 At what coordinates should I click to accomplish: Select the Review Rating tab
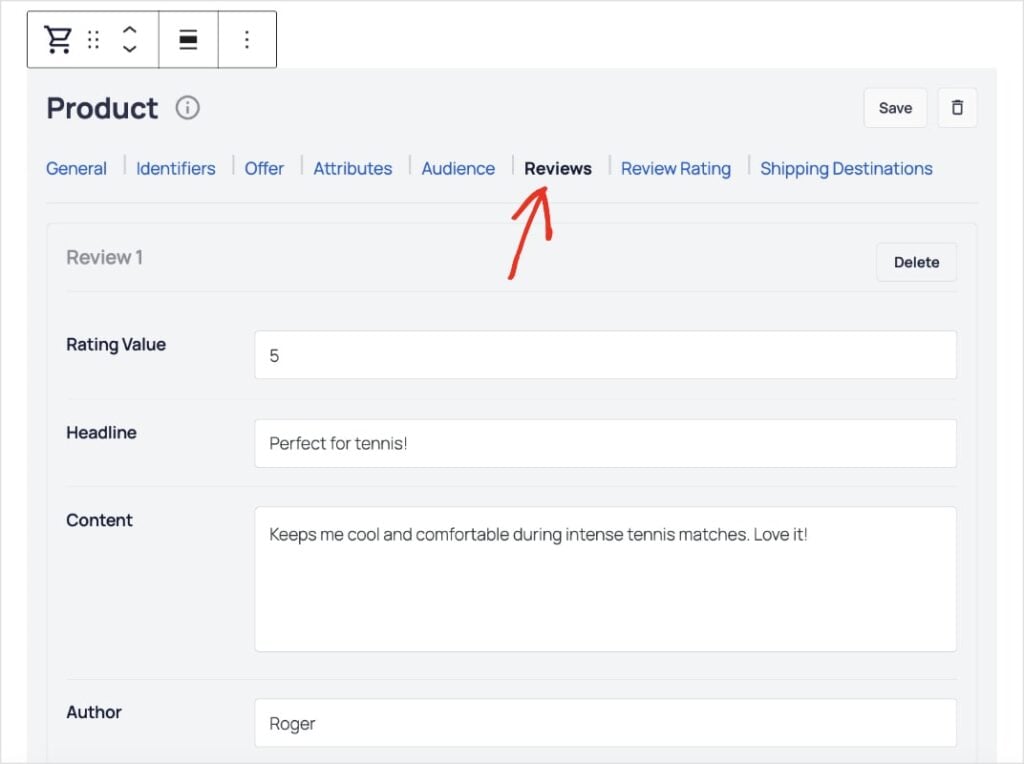(x=676, y=168)
